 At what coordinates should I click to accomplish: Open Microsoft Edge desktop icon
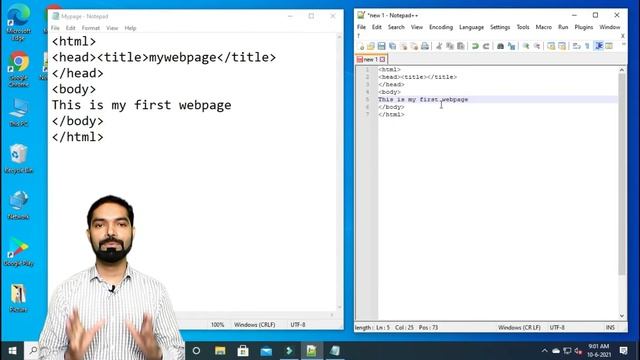pos(18,22)
